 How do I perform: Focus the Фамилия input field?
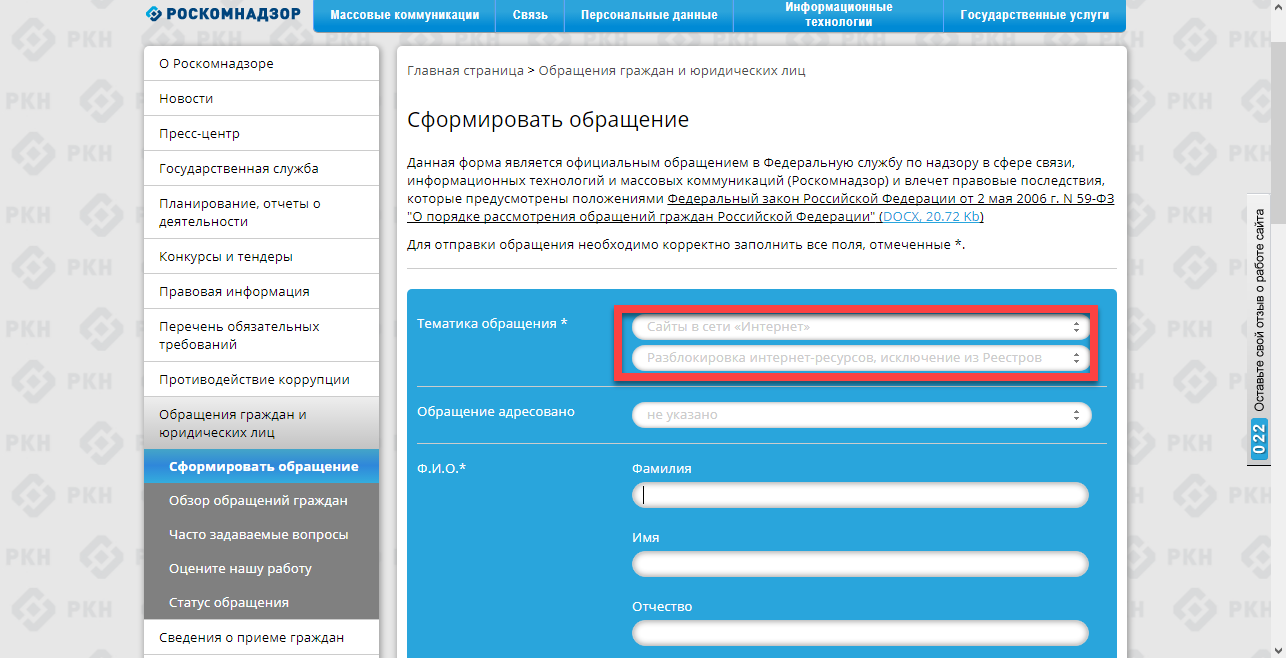click(x=860, y=495)
